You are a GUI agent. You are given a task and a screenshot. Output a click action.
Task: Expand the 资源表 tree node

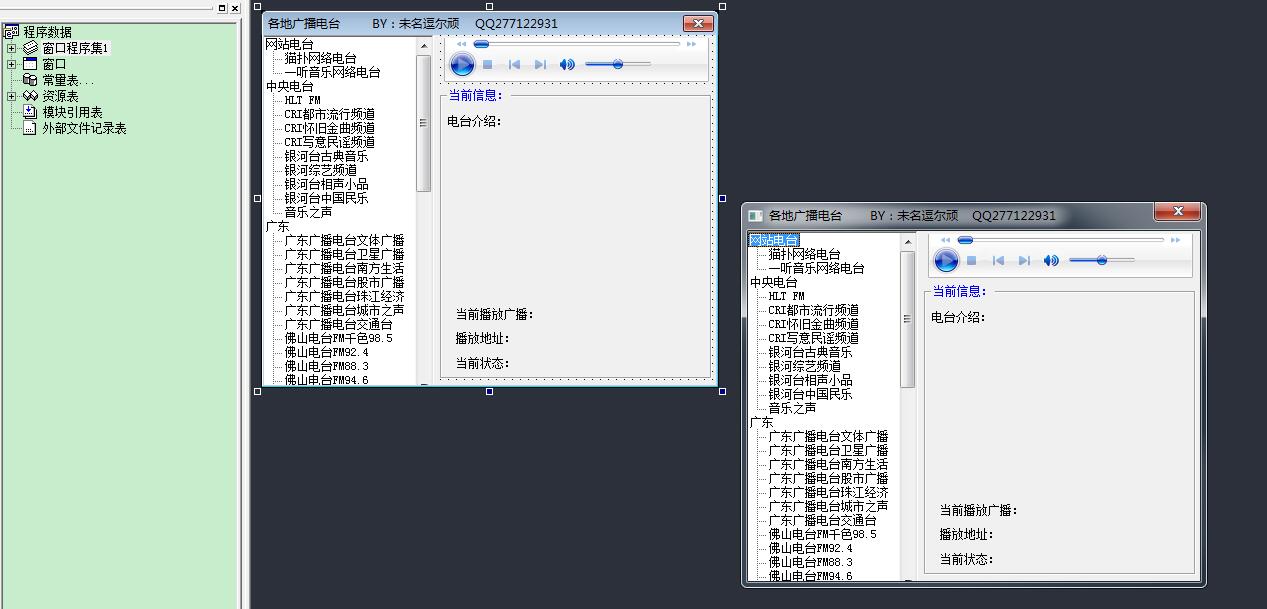tap(11, 96)
